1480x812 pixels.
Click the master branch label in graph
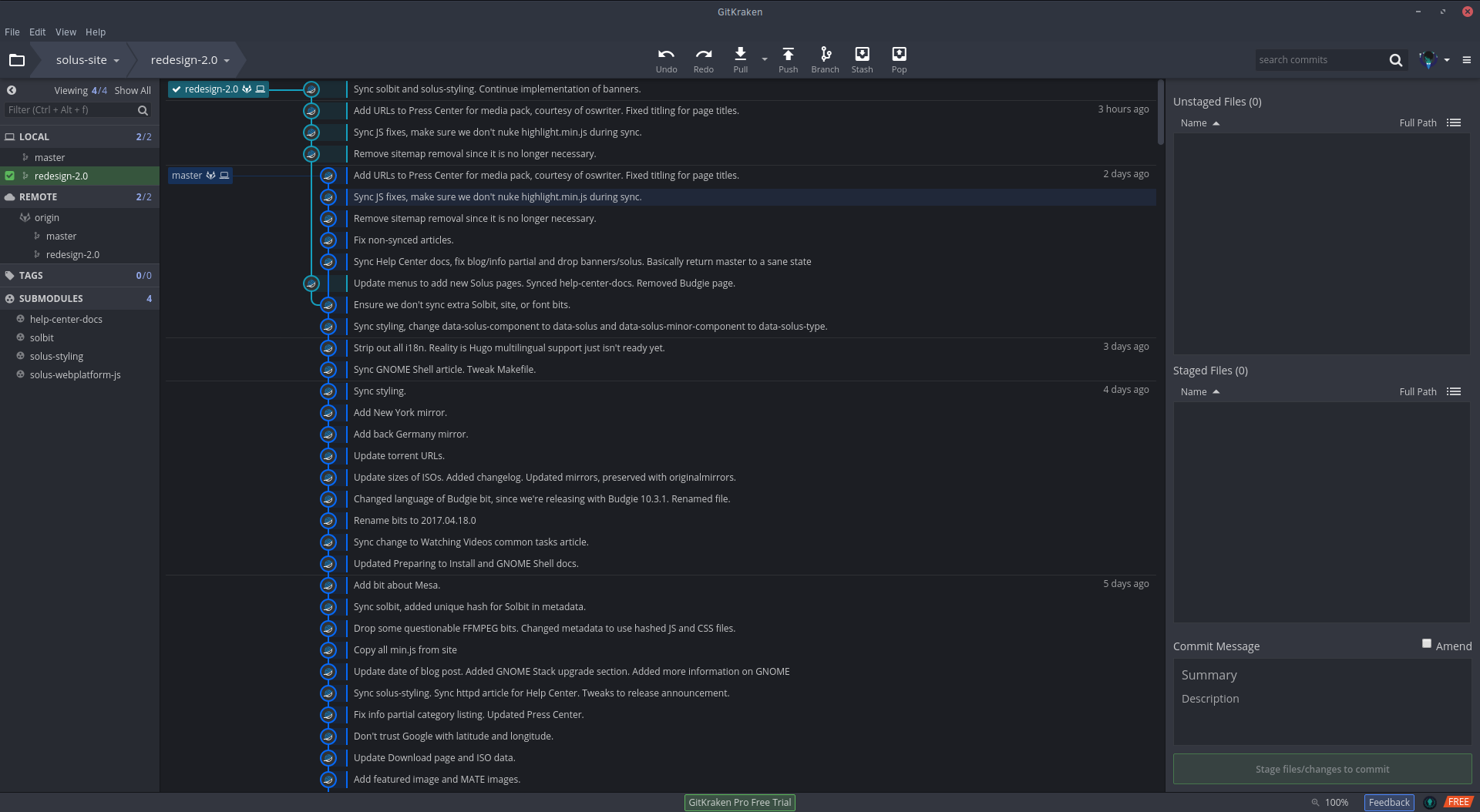200,176
